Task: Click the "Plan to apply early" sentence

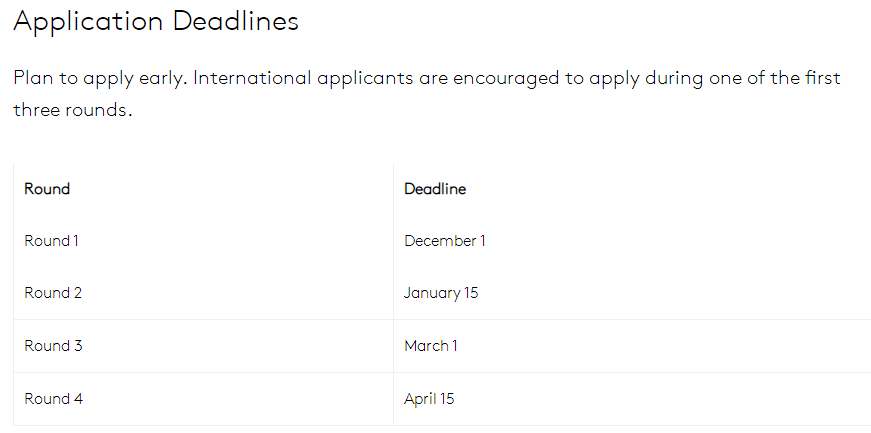Action: [101, 78]
